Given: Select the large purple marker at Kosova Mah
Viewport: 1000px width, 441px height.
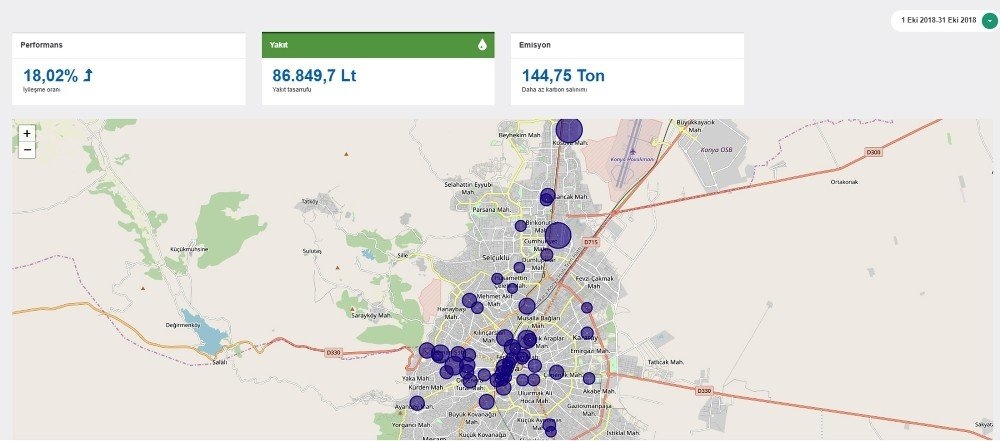Looking at the screenshot, I should (x=569, y=130).
